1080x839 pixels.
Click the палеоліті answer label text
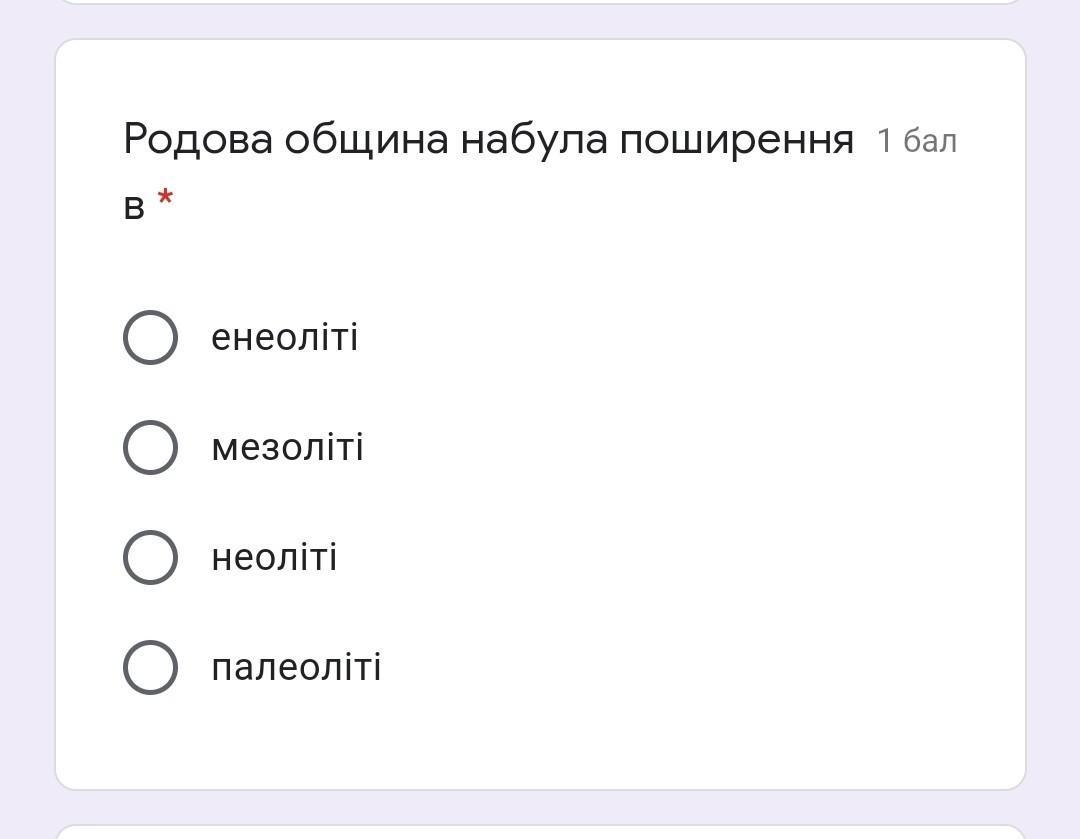tap(296, 667)
